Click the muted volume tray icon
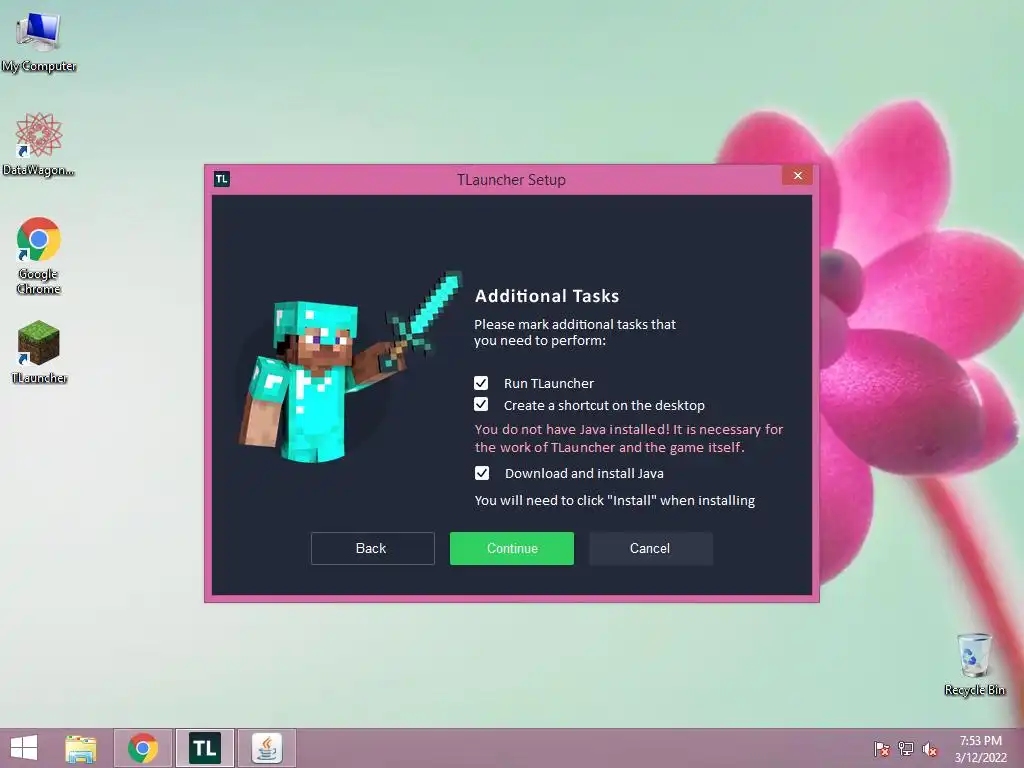The height and width of the screenshot is (768, 1024). pos(930,749)
